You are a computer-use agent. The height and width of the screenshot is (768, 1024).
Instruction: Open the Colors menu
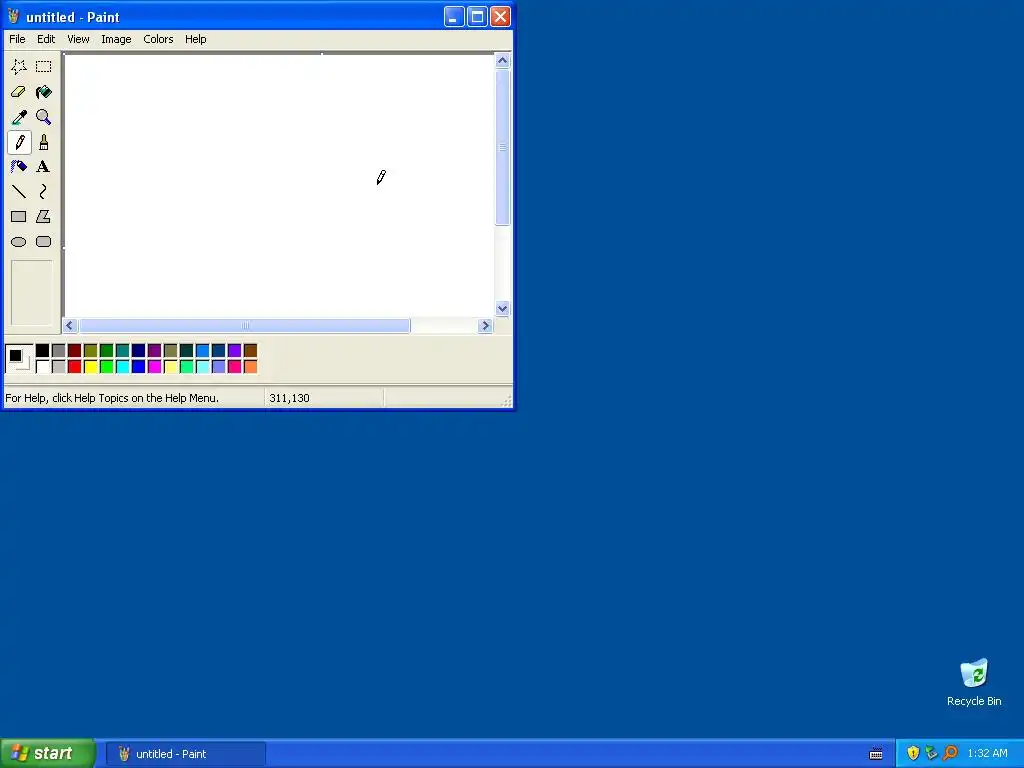pyautogui.click(x=158, y=39)
